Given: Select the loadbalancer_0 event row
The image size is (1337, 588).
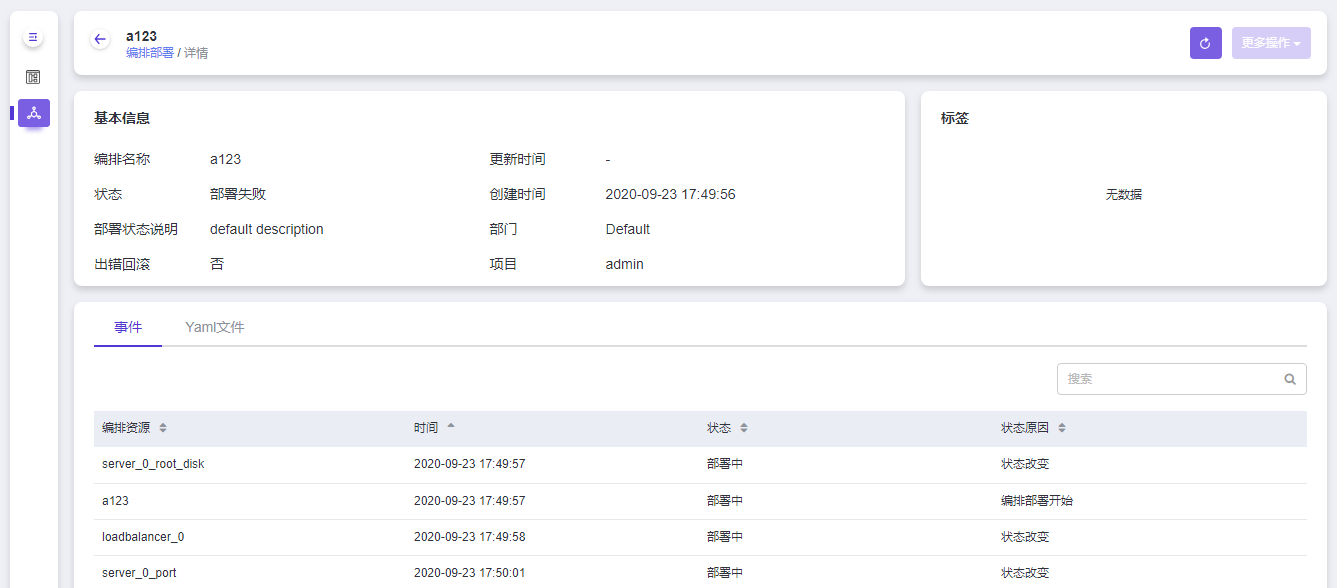Looking at the screenshot, I should [x=143, y=537].
